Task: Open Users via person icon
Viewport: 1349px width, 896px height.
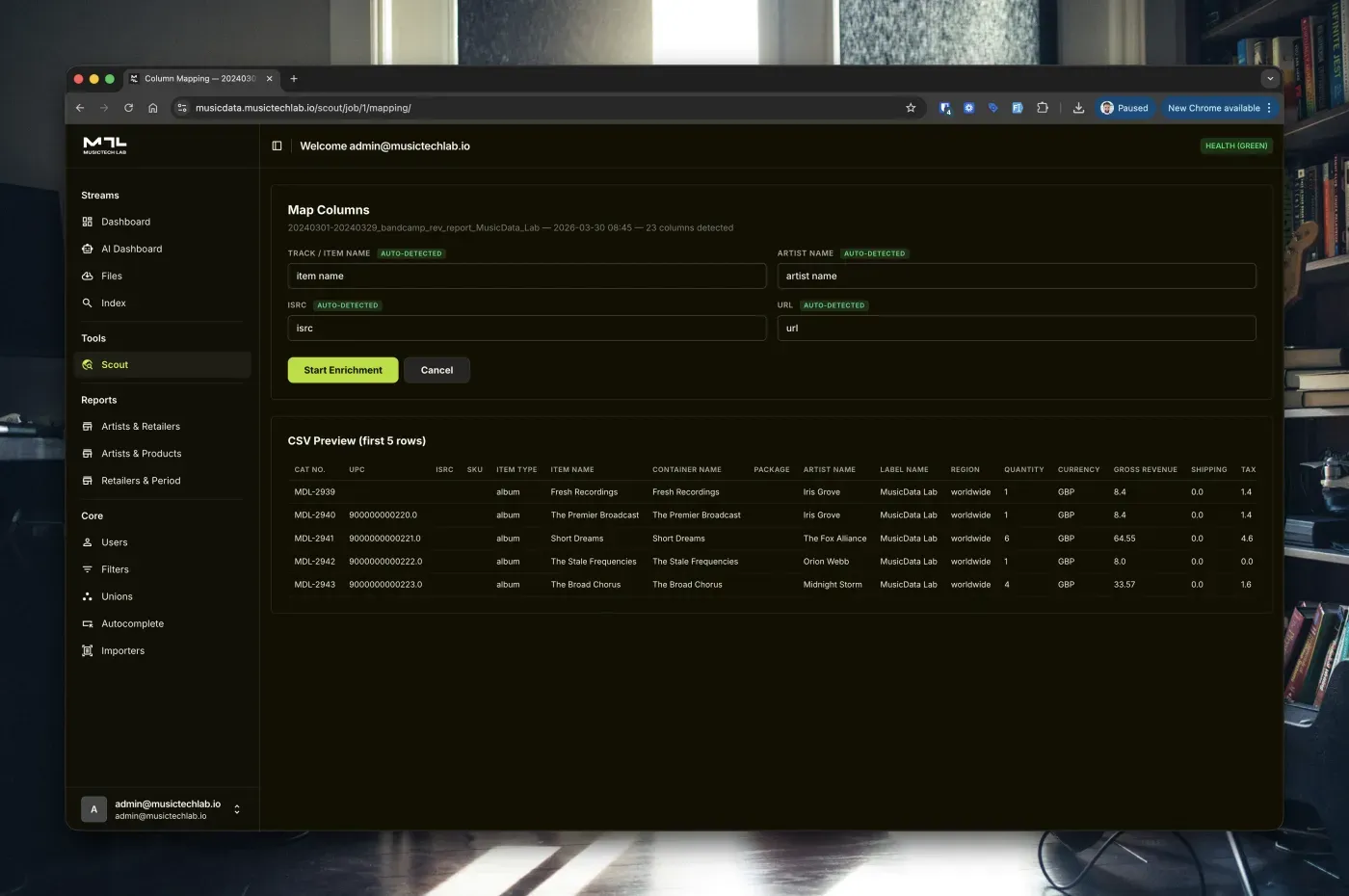Action: 88,542
